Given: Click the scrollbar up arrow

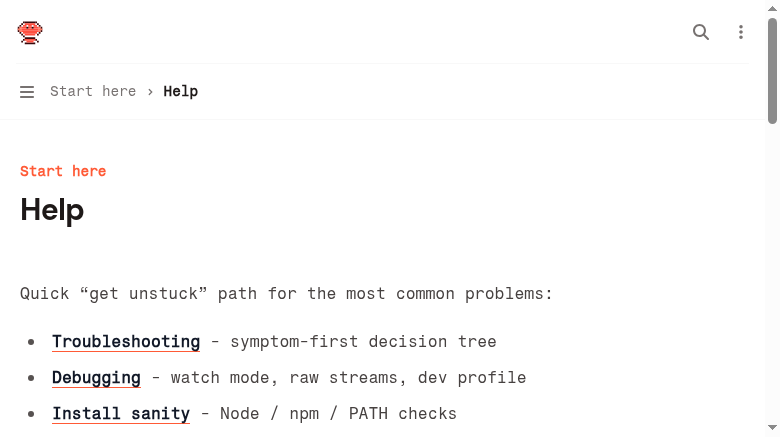Looking at the screenshot, I should click(772, 8).
